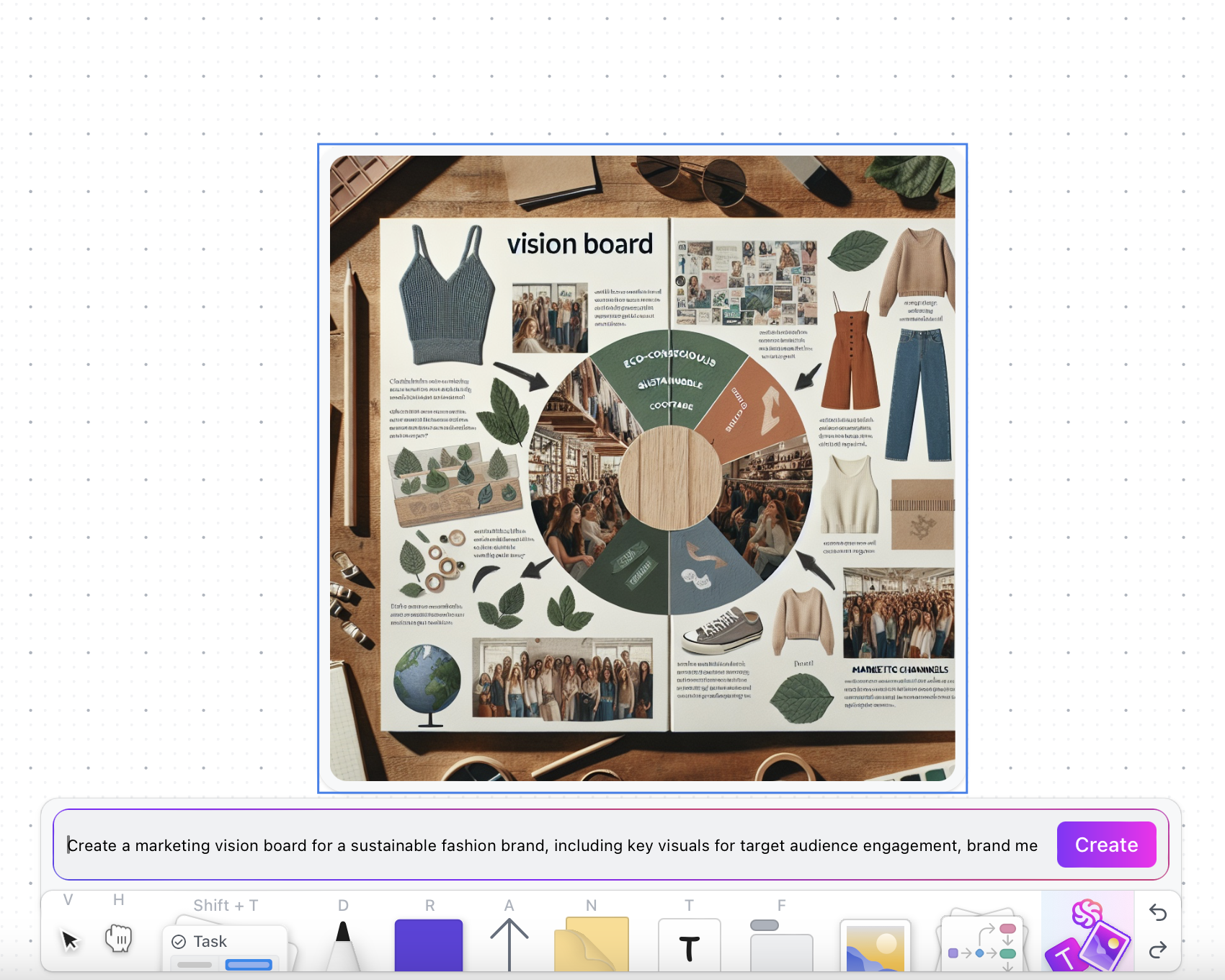Click the Task checkmark stamp
Viewport: 1225px width, 980px height.
pos(177,940)
